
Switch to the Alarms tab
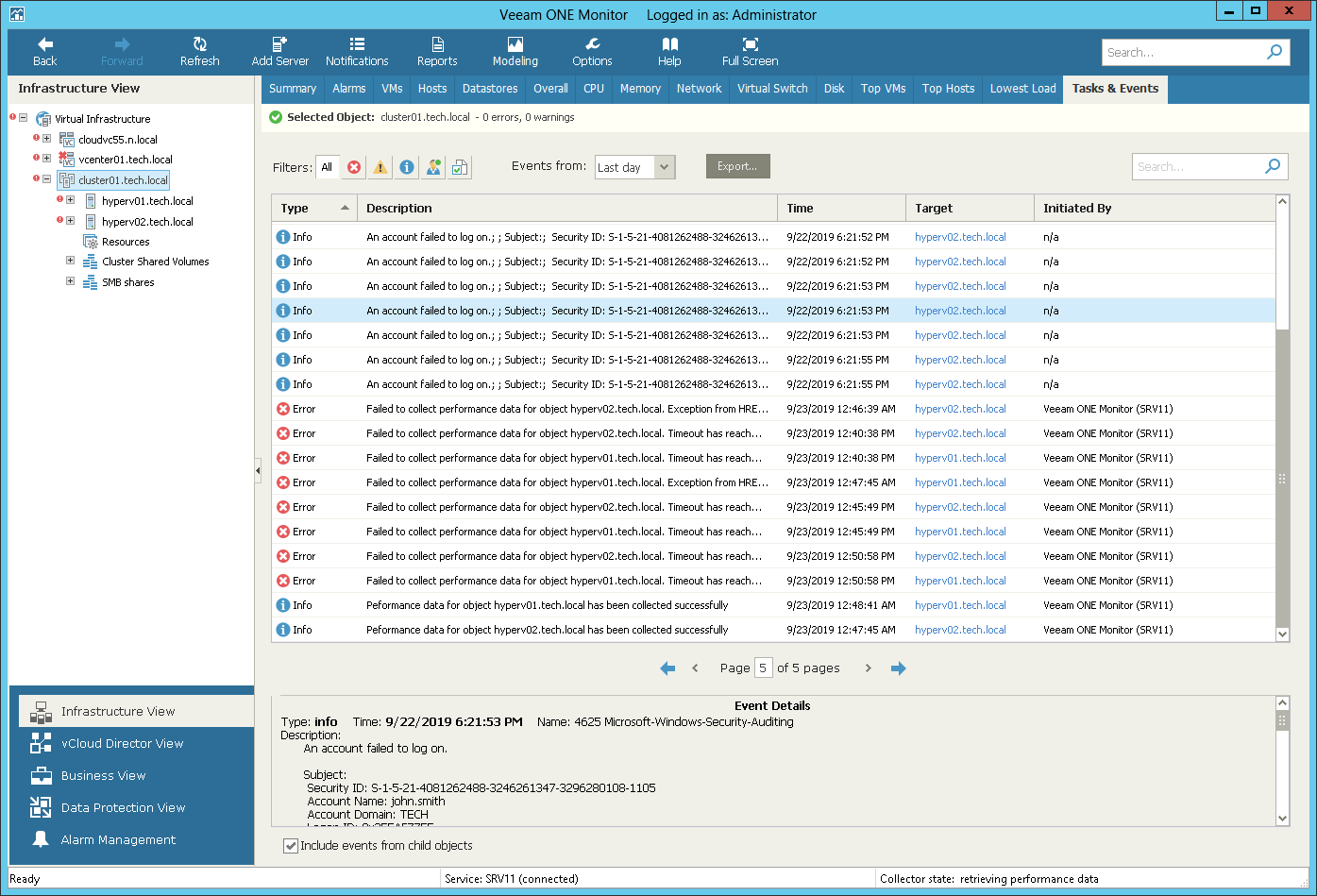pos(348,89)
